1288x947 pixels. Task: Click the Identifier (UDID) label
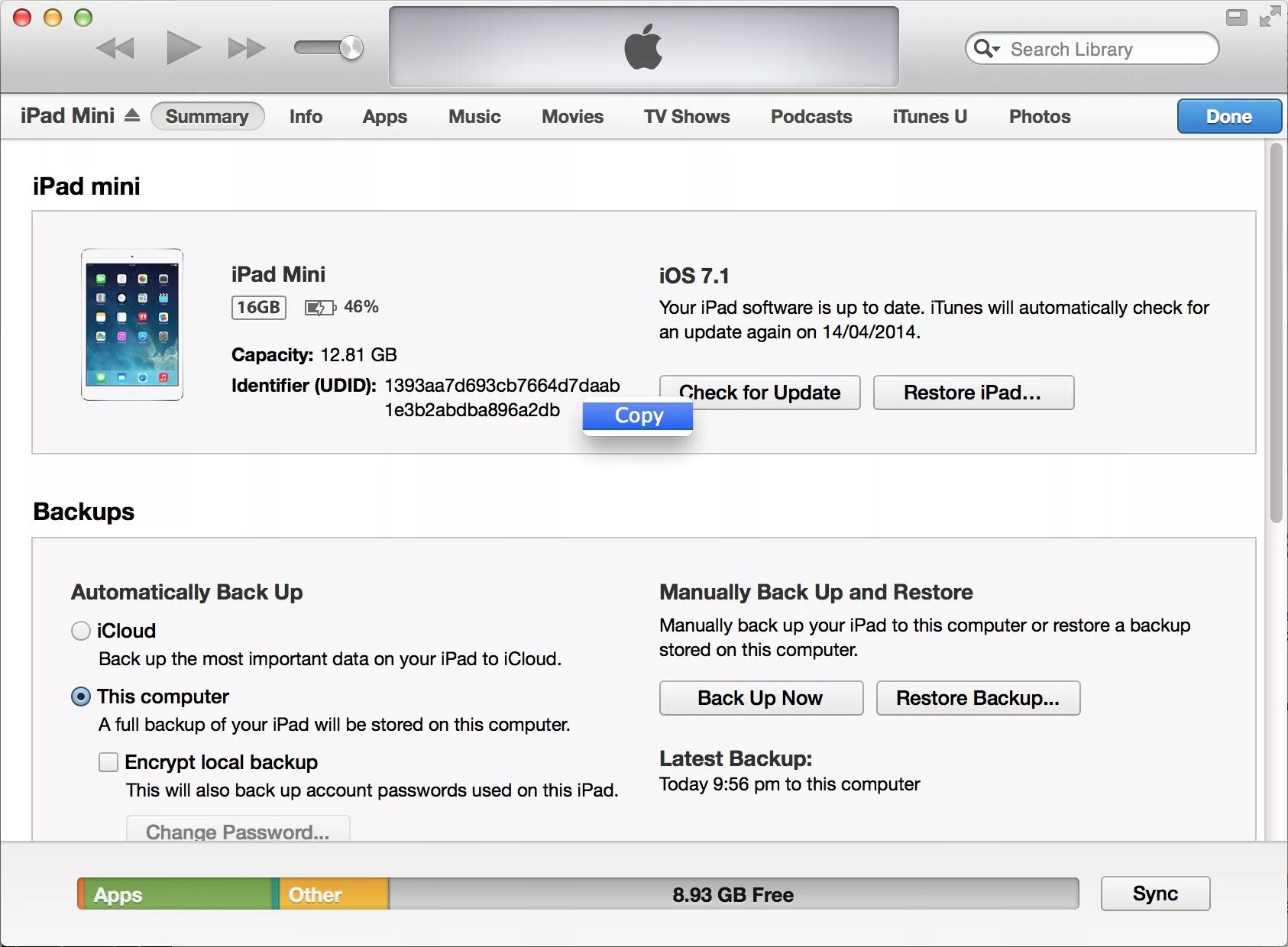pyautogui.click(x=304, y=385)
